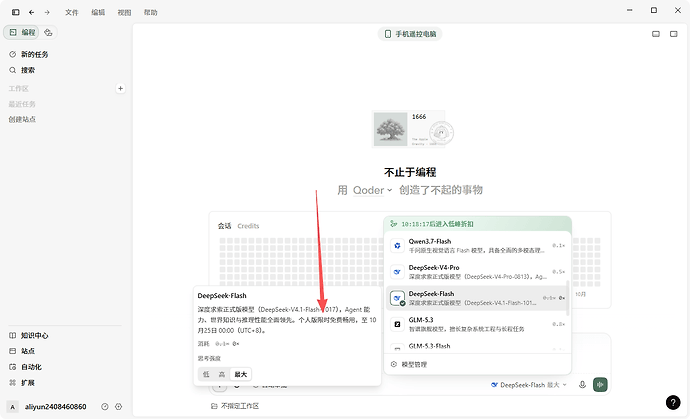The height and width of the screenshot is (419, 690).
Task: Open 扩展 in the sidebar
Action: pos(22,383)
